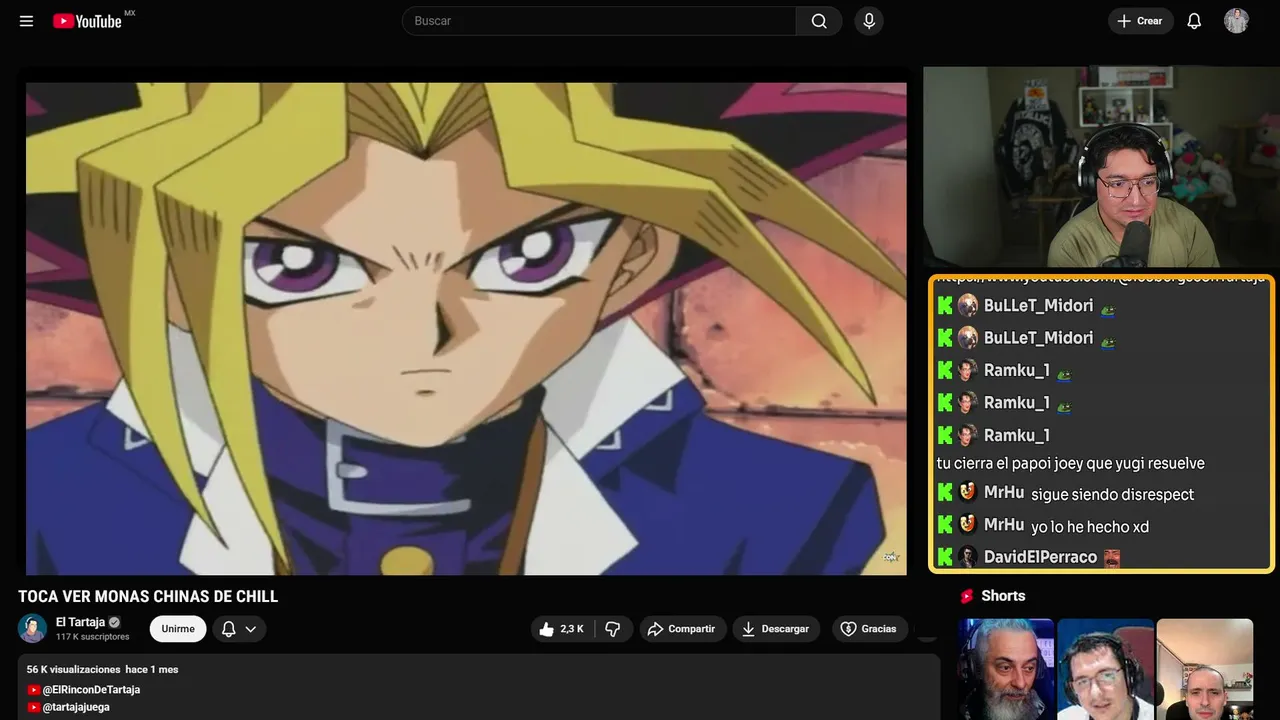The image size is (1280, 720).
Task: Go to YouTube home via logo
Action: coord(88,21)
